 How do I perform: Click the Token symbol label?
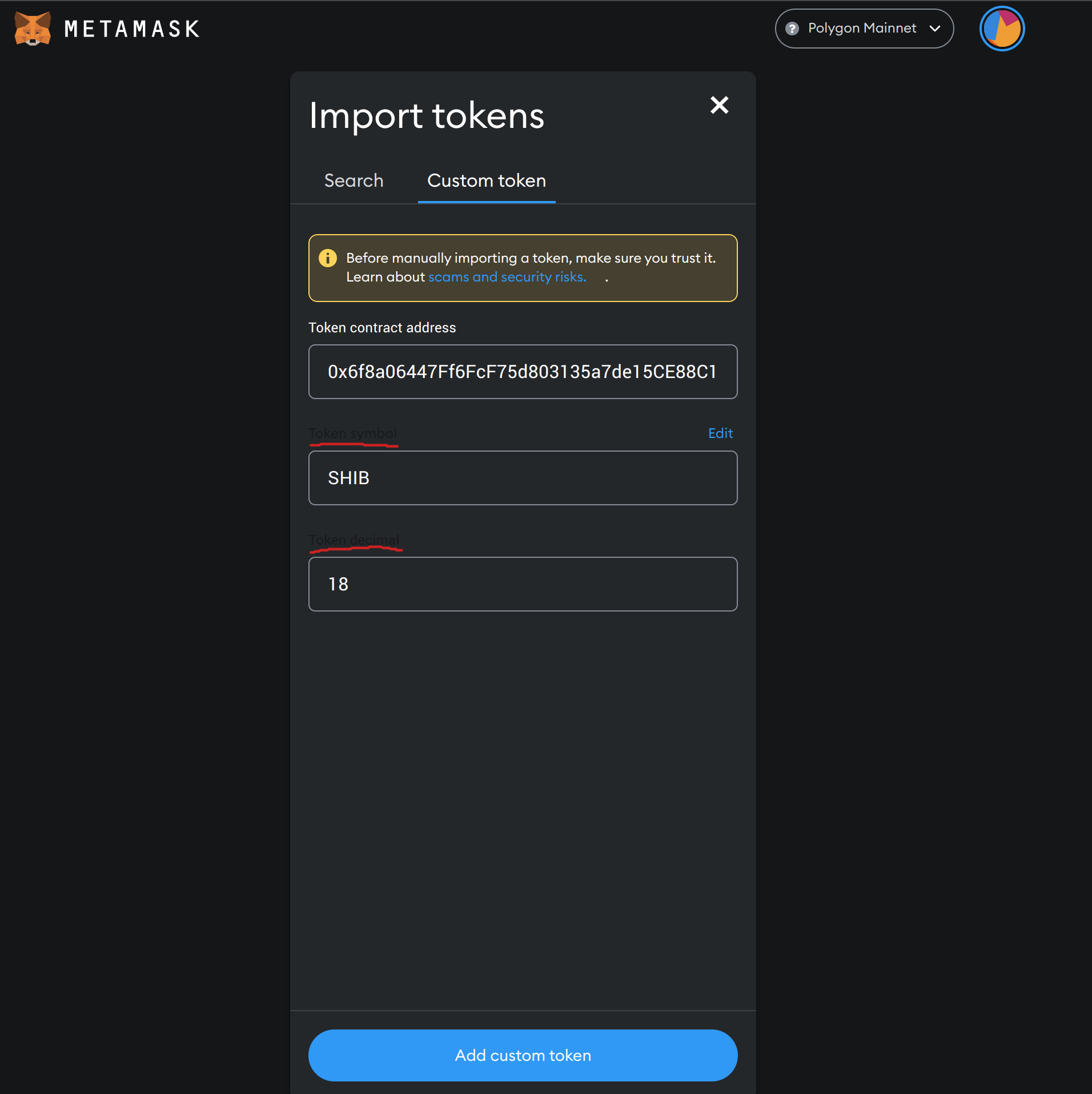(x=352, y=433)
